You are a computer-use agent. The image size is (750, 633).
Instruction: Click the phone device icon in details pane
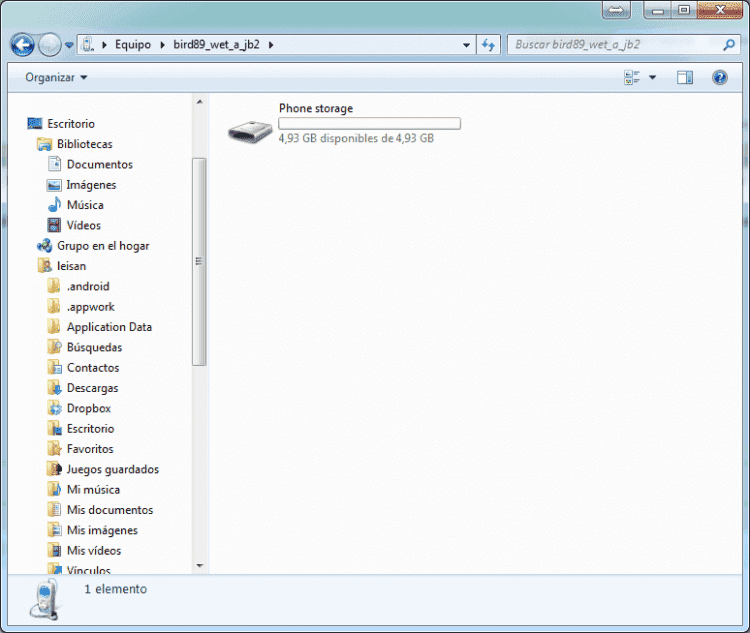point(45,600)
